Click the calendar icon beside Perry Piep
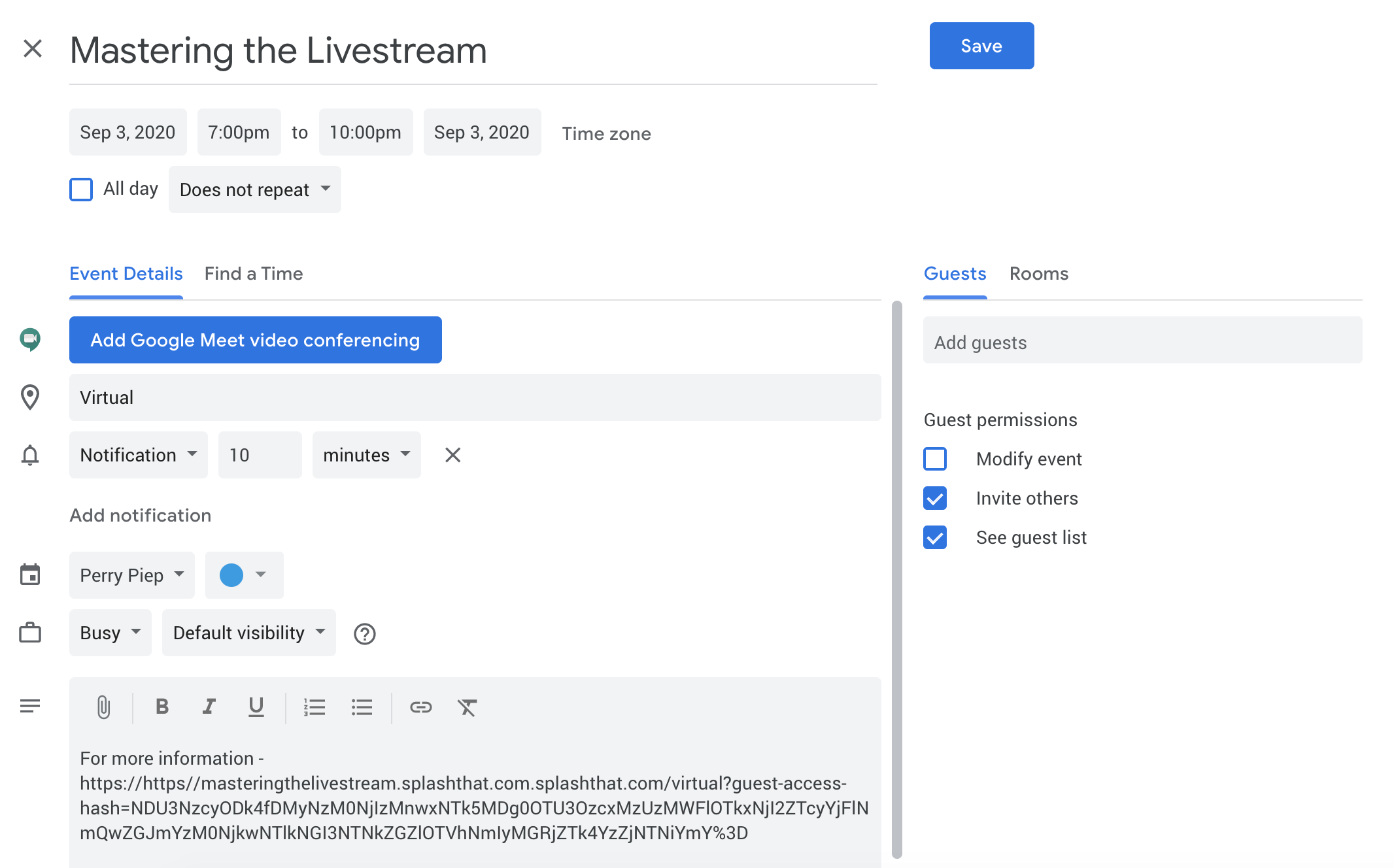The width and height of the screenshot is (1394, 868). click(30, 575)
